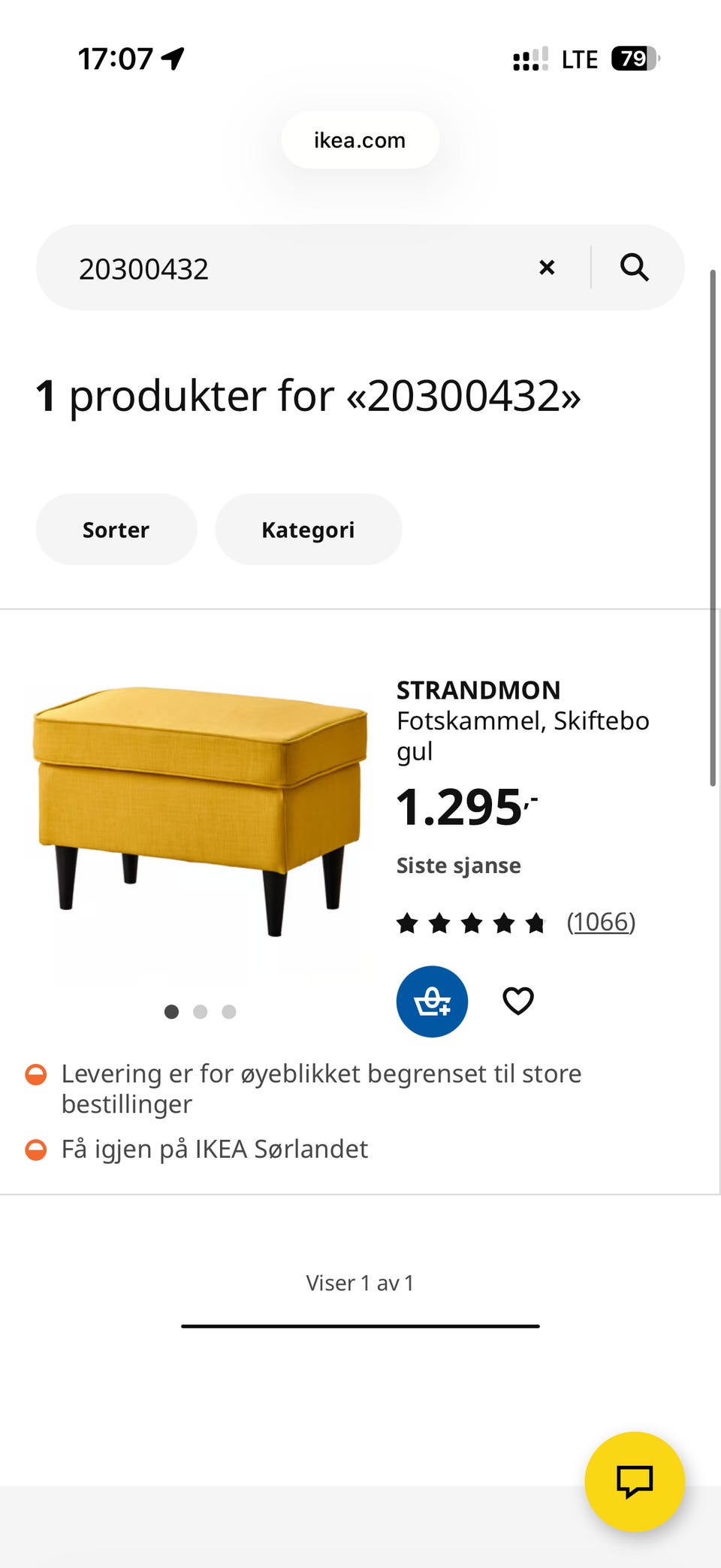
Task: Tap the five-star rating icons
Action: point(471,922)
